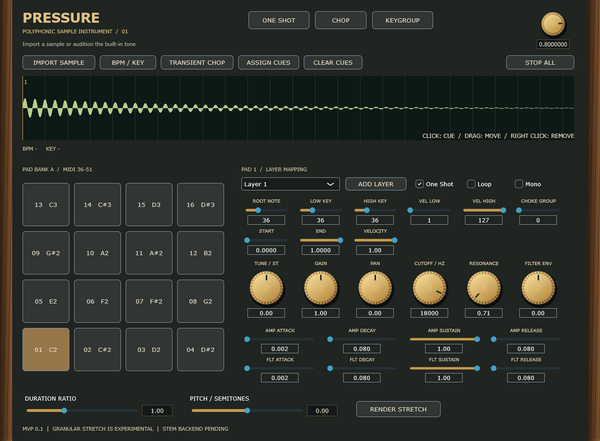
Task: Trigger pad 07 F#2
Action: point(149,301)
